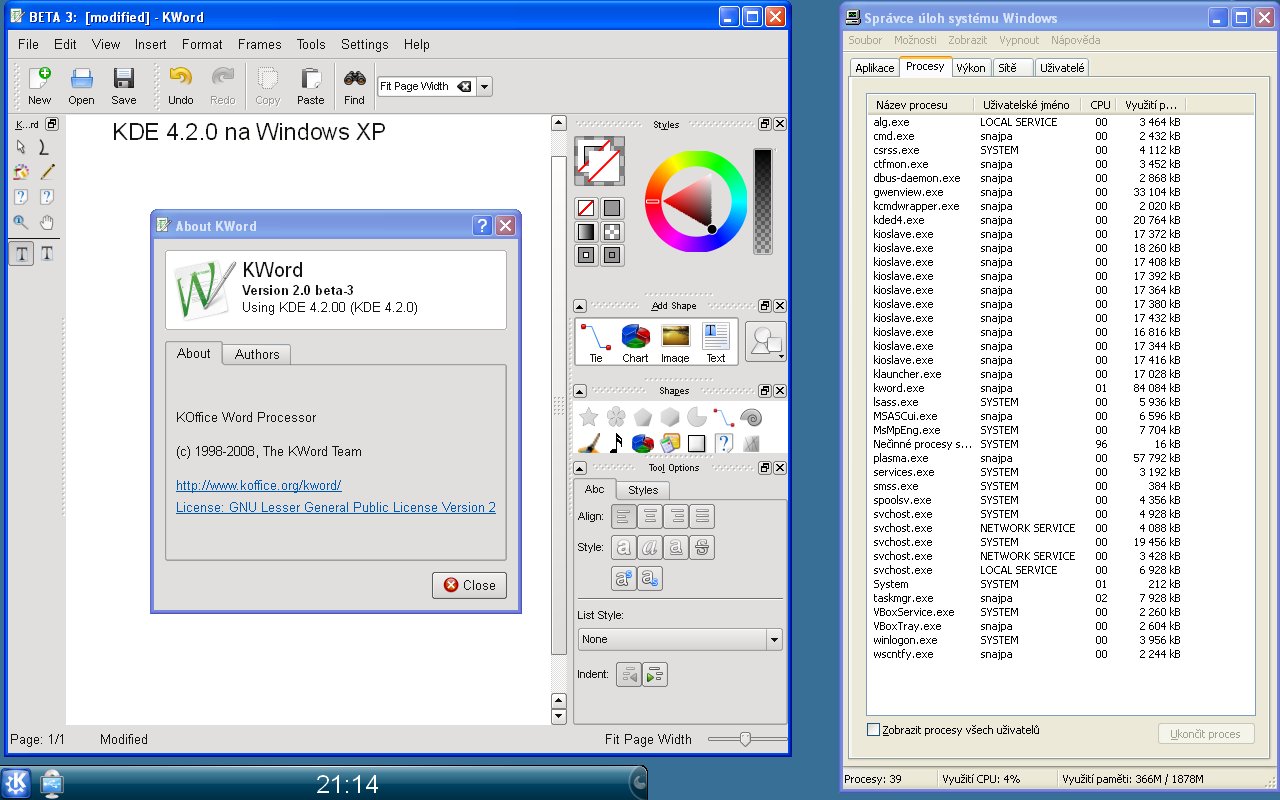1280x800 pixels.
Task: Select the pencil drawing tool
Action: pyautogui.click(x=46, y=172)
